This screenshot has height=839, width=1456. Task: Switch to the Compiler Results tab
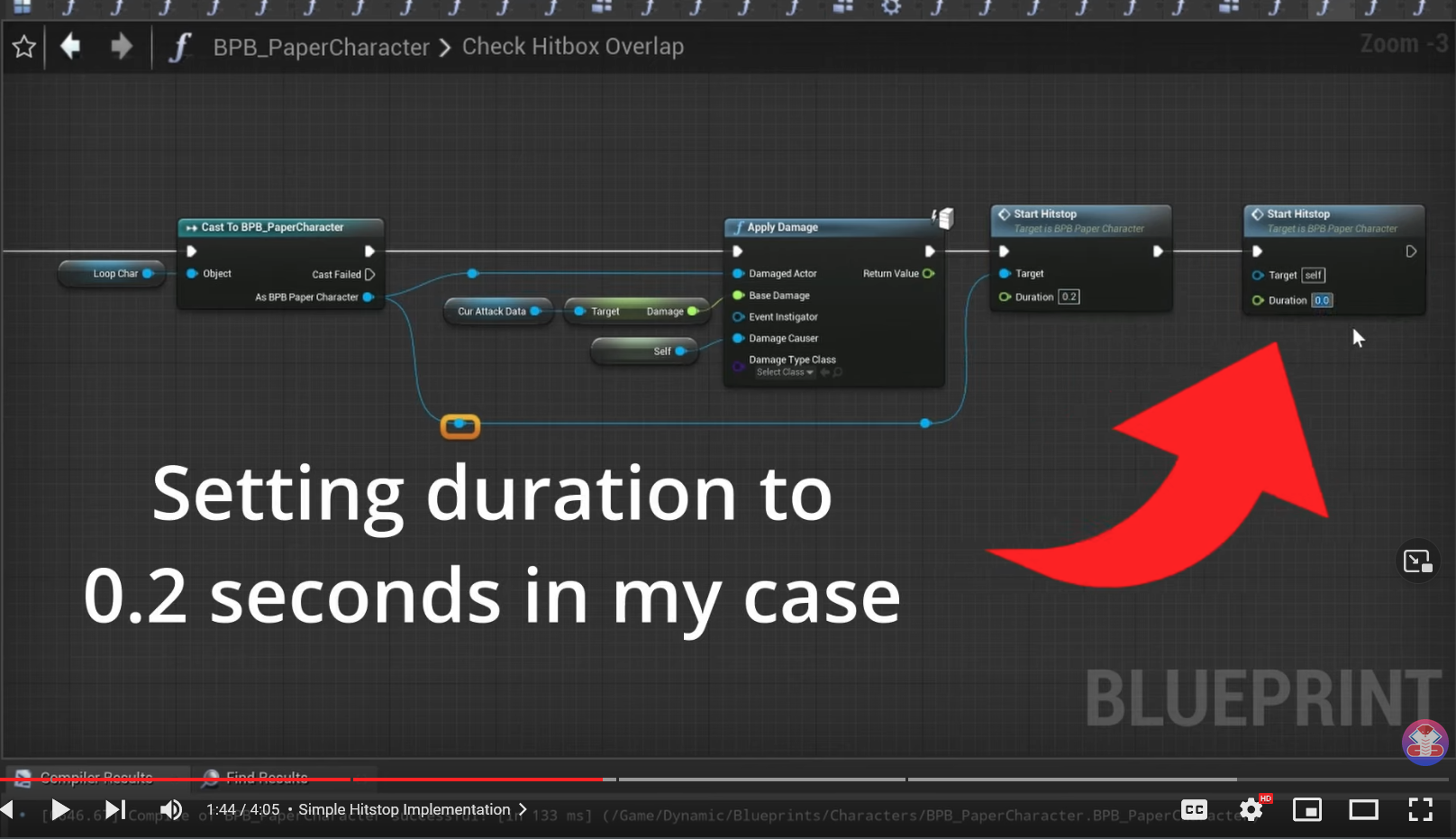[x=96, y=777]
